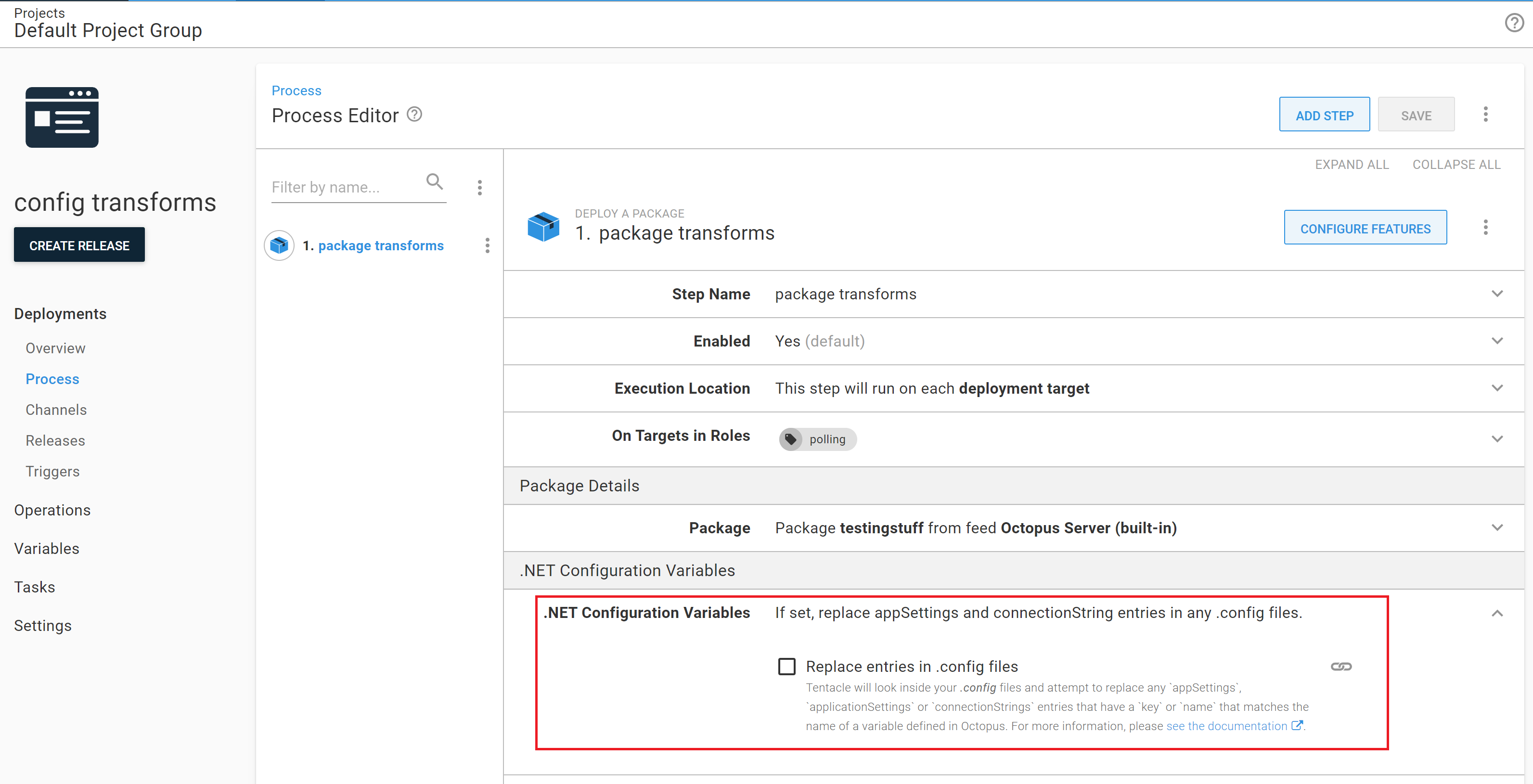Image resolution: width=1533 pixels, height=784 pixels.
Task: Open the help icon in the top header
Action: 1514,23
